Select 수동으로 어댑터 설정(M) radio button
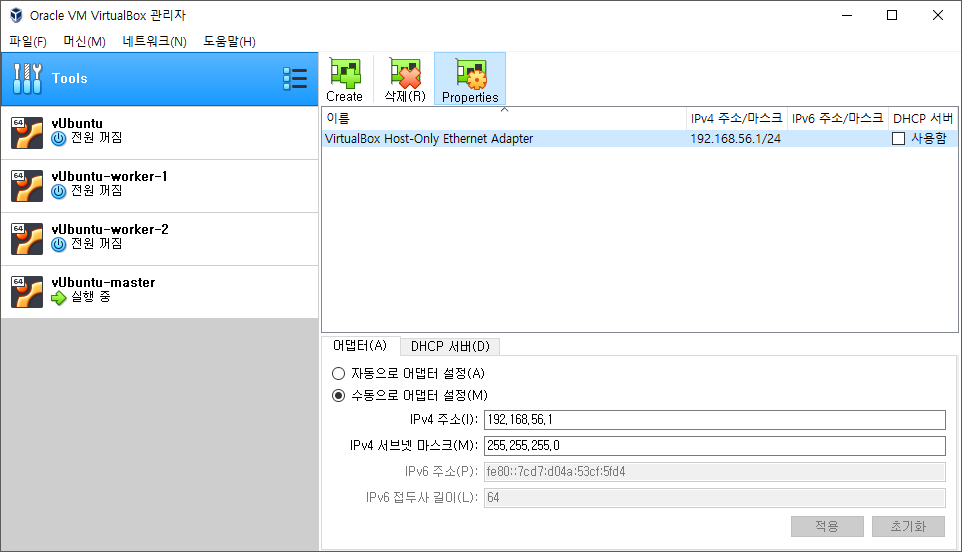This screenshot has width=962, height=552. (x=339, y=396)
